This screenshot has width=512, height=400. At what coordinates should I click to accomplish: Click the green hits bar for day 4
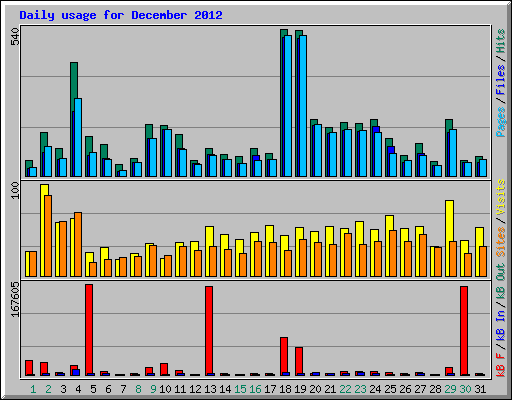pos(74,87)
